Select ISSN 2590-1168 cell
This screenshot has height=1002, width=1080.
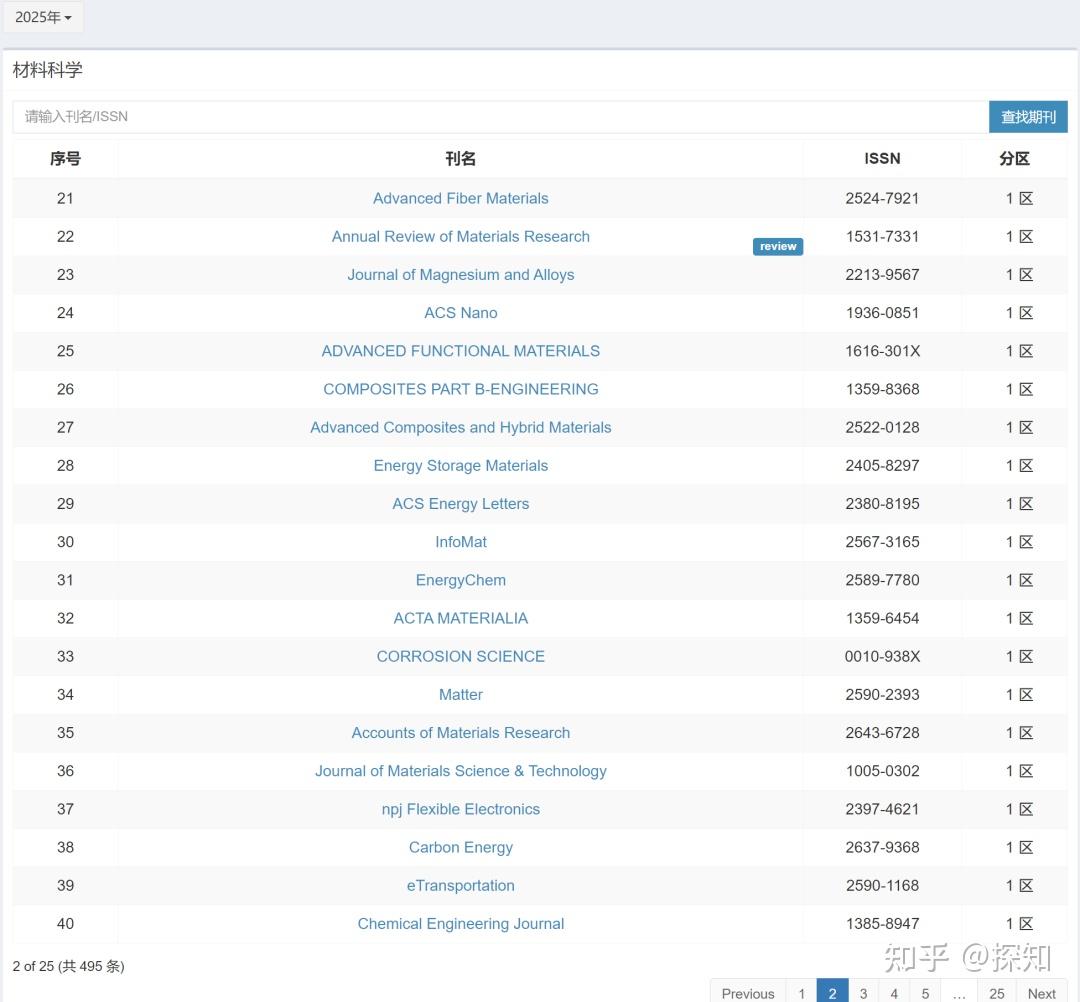(882, 886)
